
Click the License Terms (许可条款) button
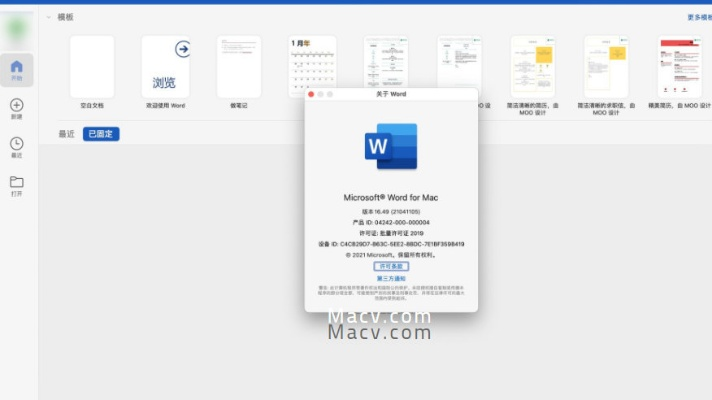[x=391, y=267]
